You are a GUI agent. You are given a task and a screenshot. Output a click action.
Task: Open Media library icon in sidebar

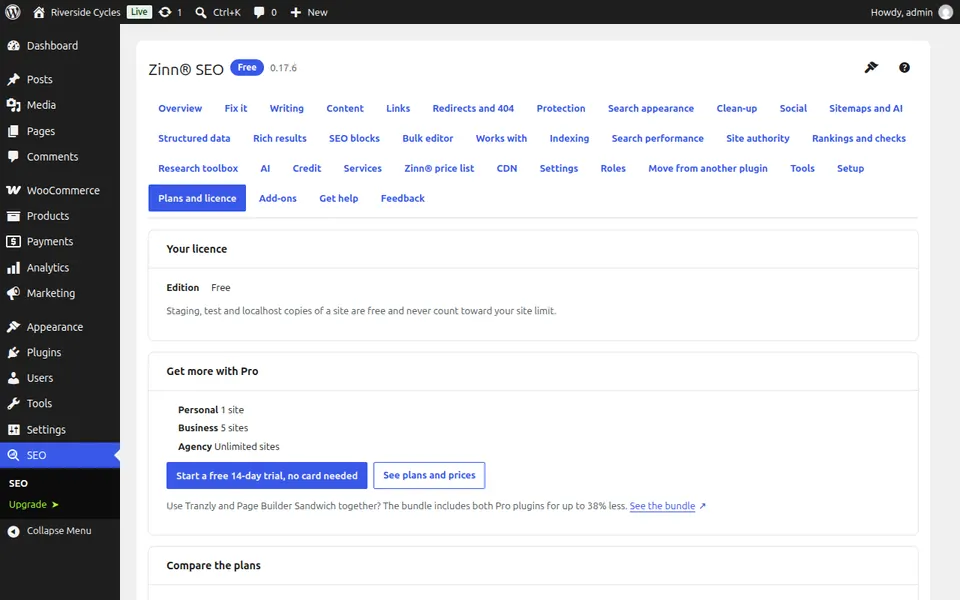coord(13,105)
